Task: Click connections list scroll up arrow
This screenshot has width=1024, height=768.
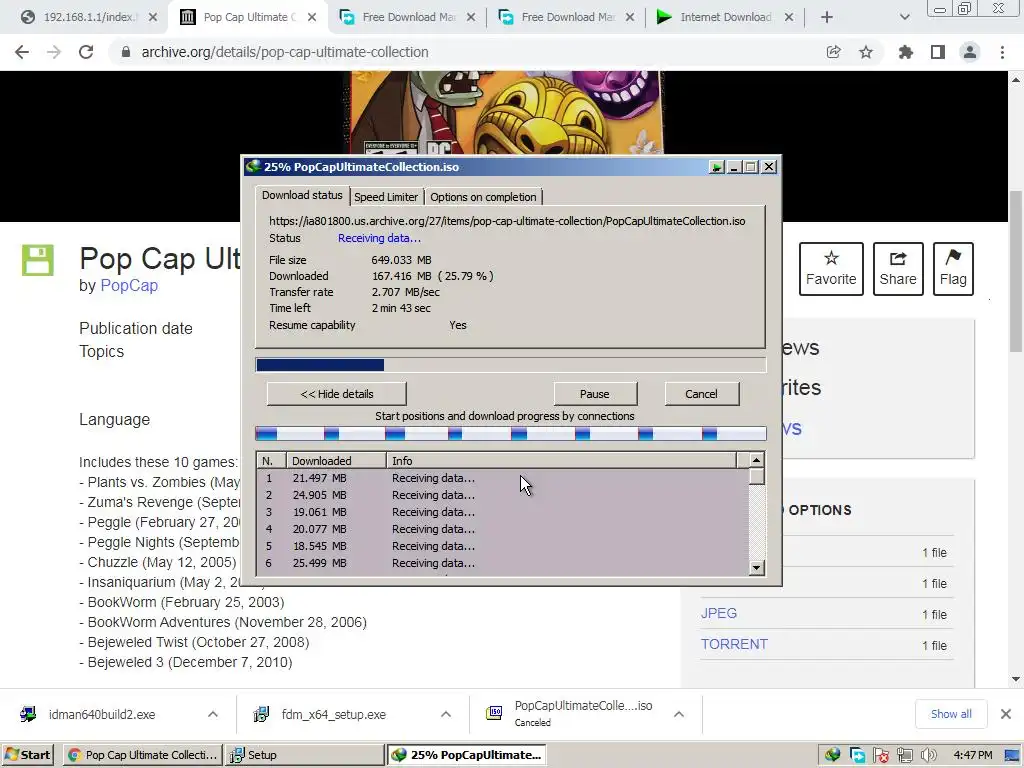Action: click(756, 460)
